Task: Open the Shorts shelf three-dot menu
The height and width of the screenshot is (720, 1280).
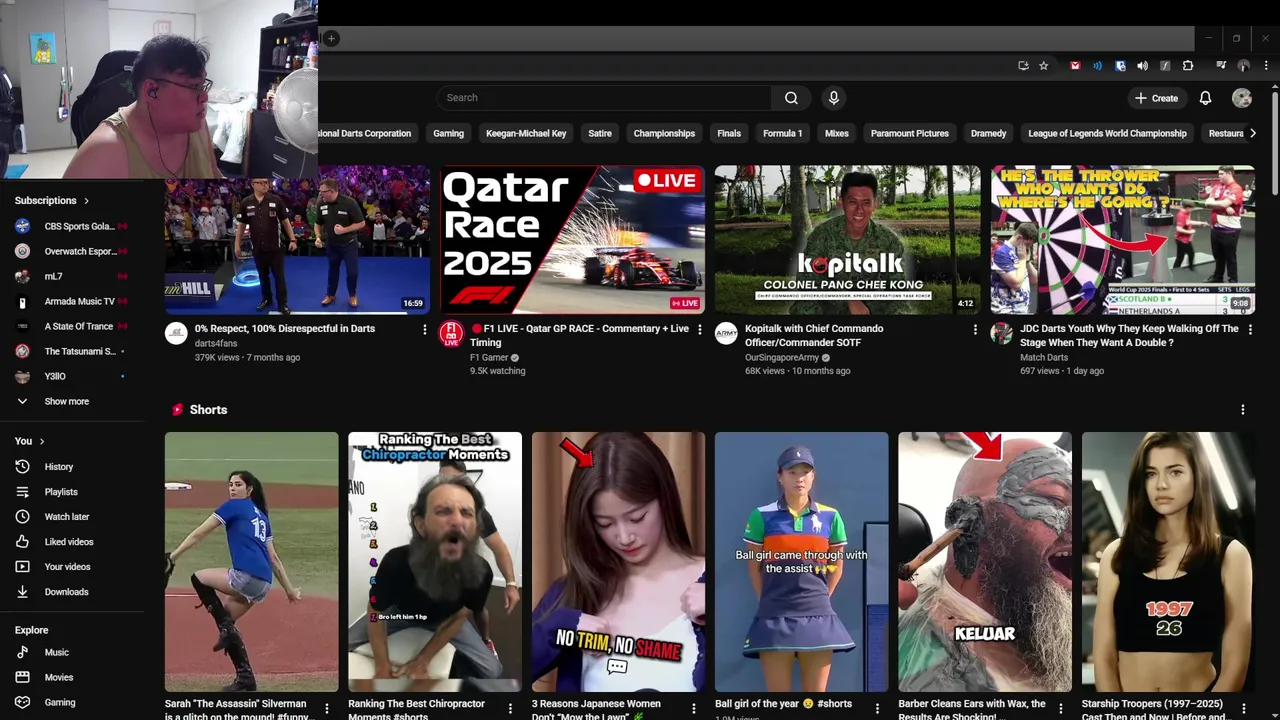Action: click(1243, 410)
